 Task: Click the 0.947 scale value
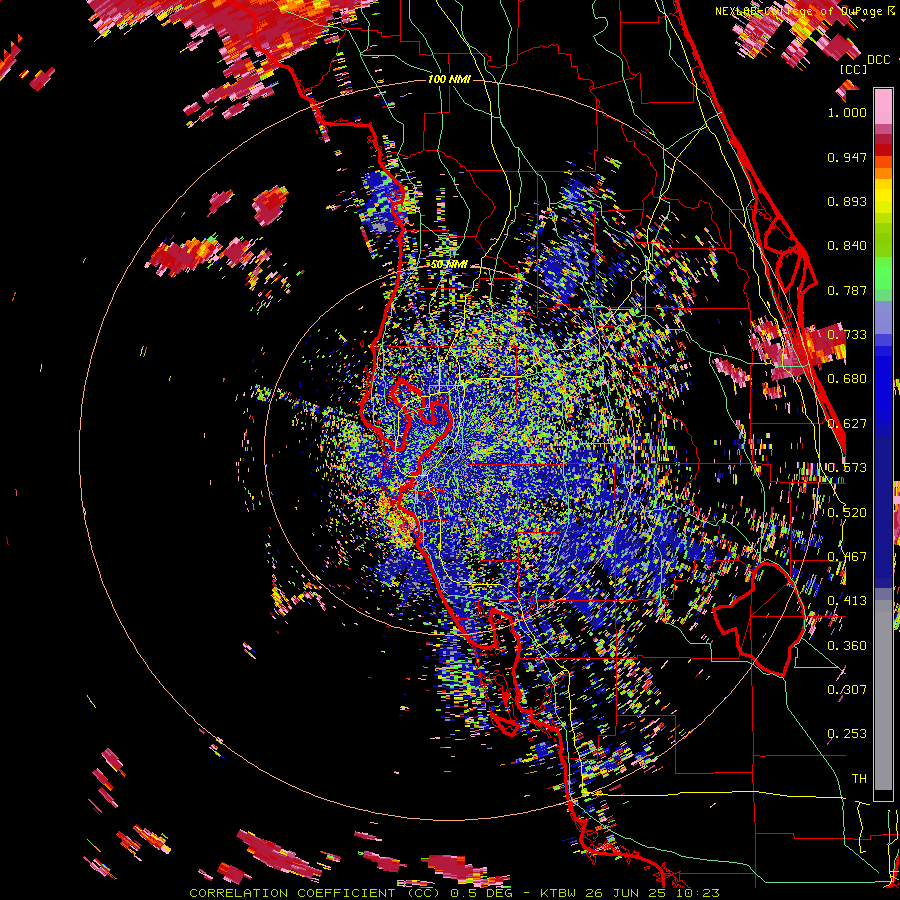click(x=847, y=157)
